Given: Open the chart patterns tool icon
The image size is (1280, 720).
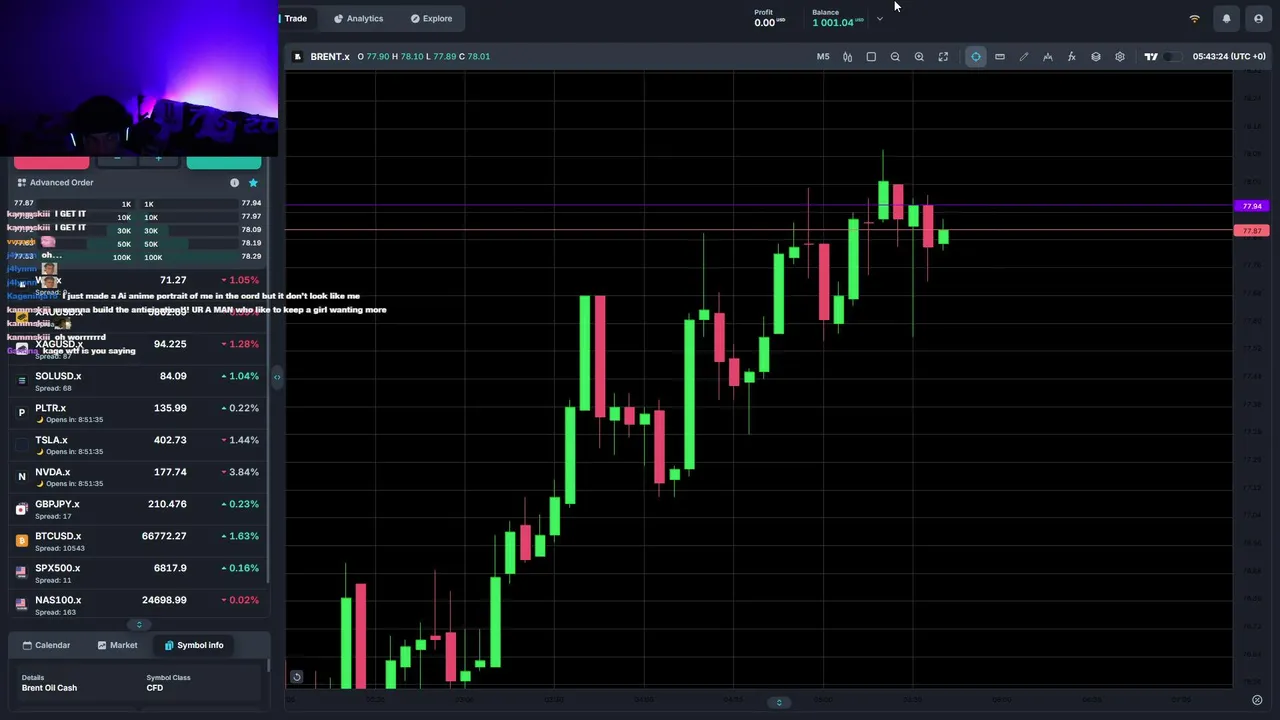Looking at the screenshot, I should click(1048, 57).
